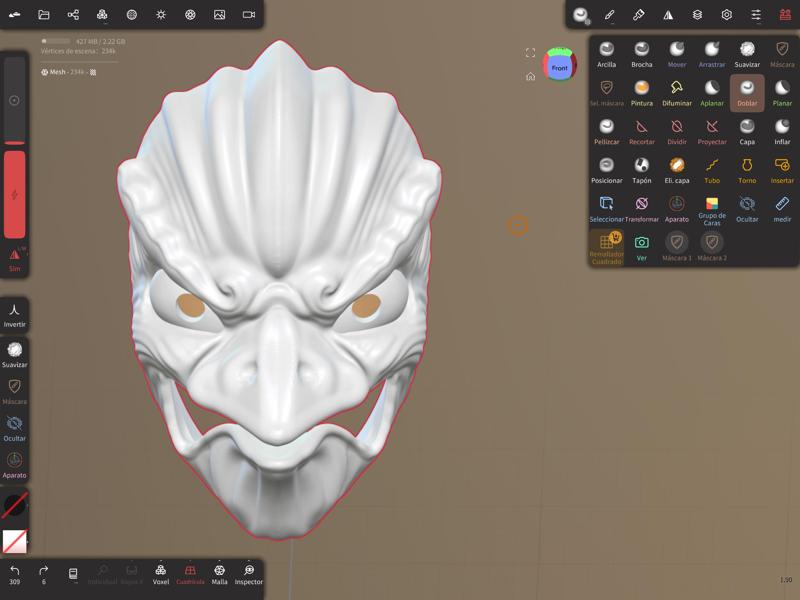Choose the Planar tool
800x600 pixels.
[782, 93]
